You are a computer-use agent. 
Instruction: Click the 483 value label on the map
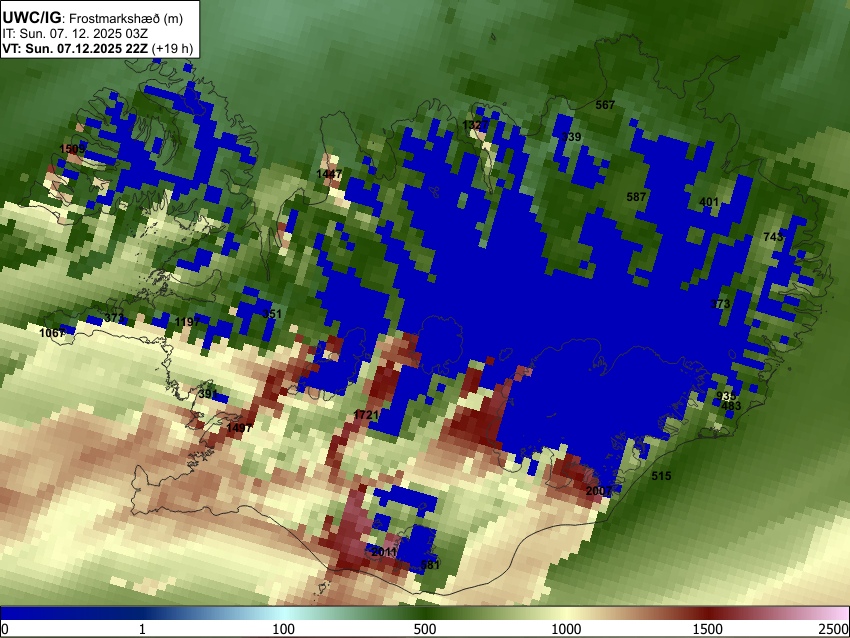click(731, 405)
